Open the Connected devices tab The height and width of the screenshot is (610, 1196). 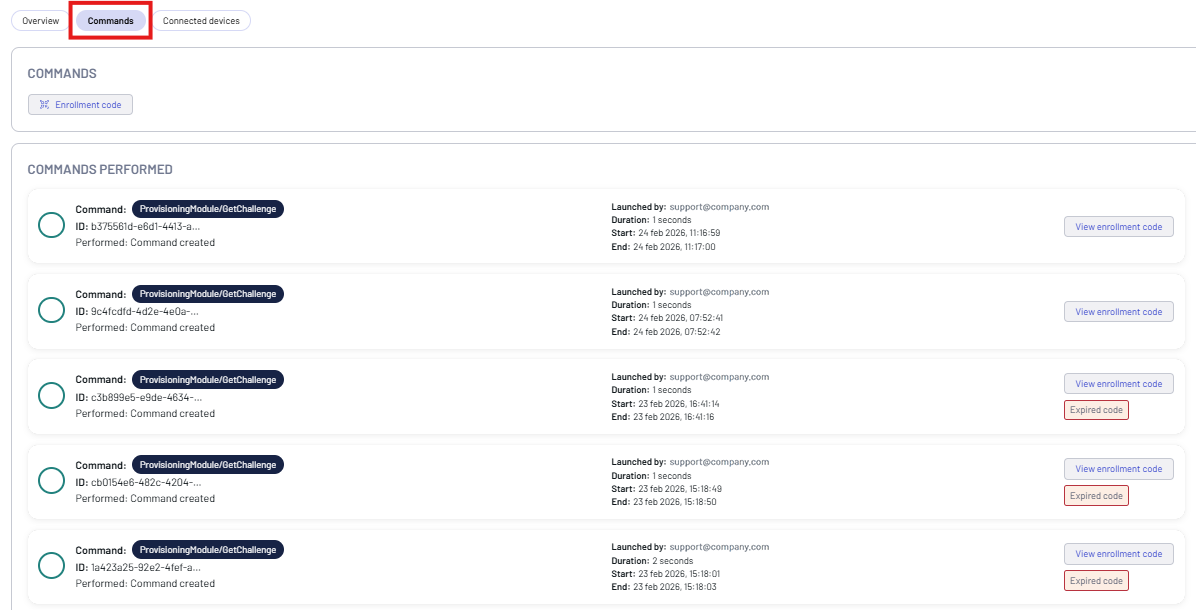[201, 21]
